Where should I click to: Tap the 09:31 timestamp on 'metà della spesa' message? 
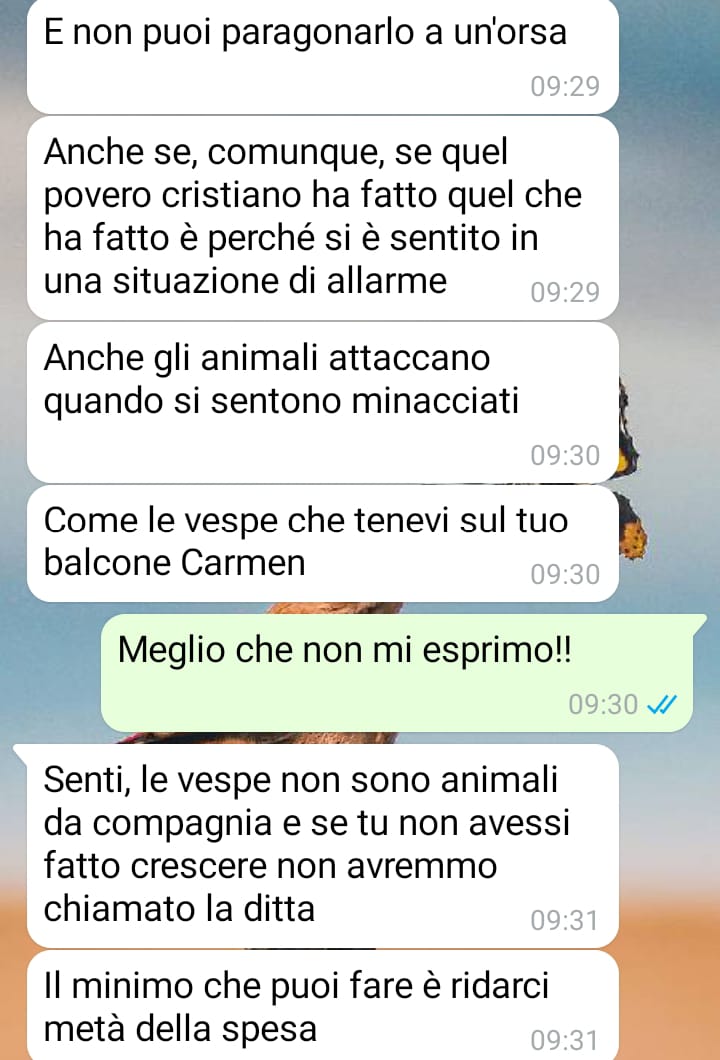point(565,1040)
